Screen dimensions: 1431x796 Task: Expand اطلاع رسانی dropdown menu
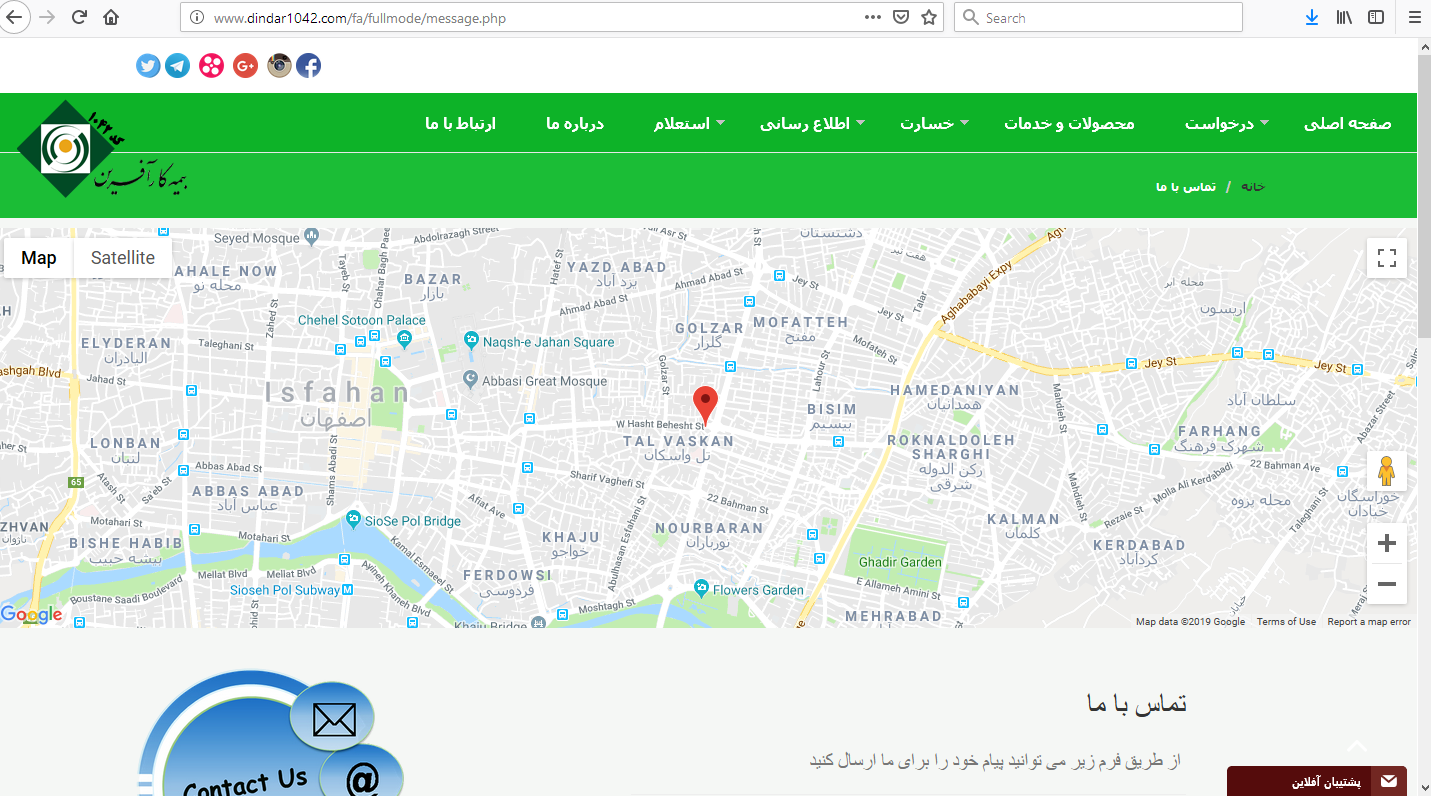tap(812, 123)
